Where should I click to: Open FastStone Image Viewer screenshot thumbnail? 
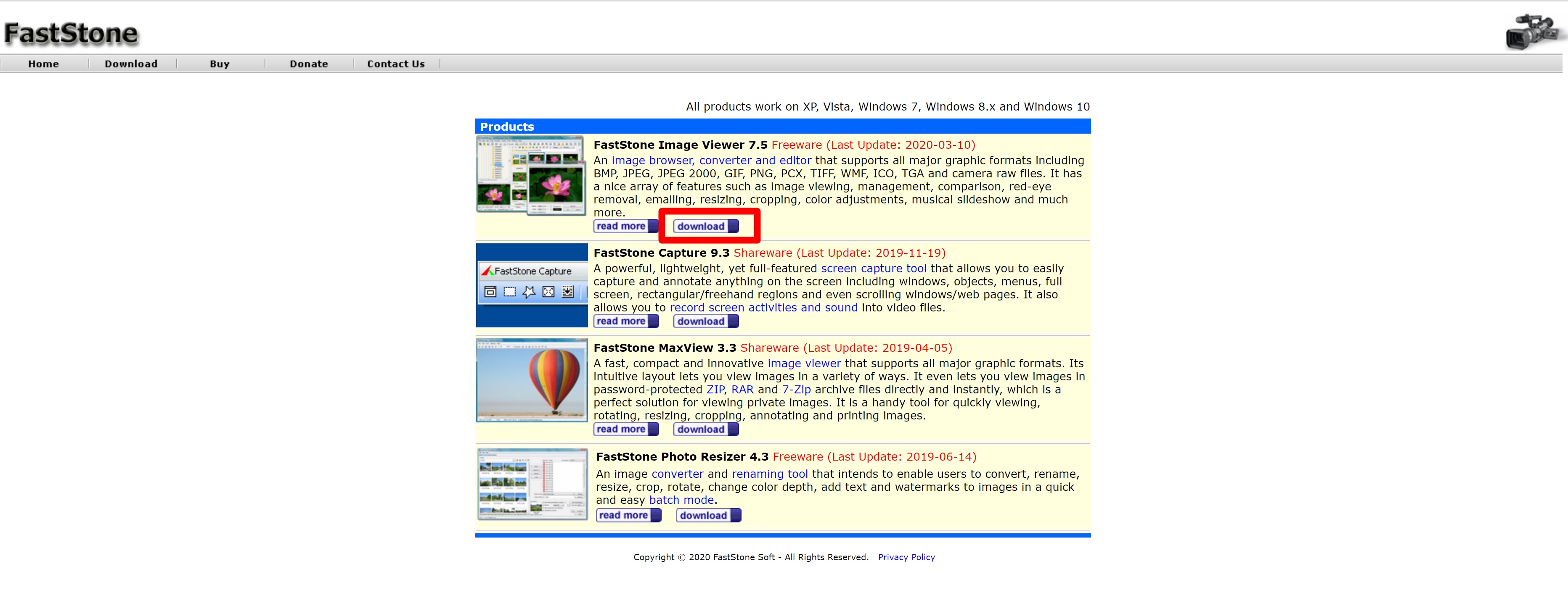click(531, 176)
